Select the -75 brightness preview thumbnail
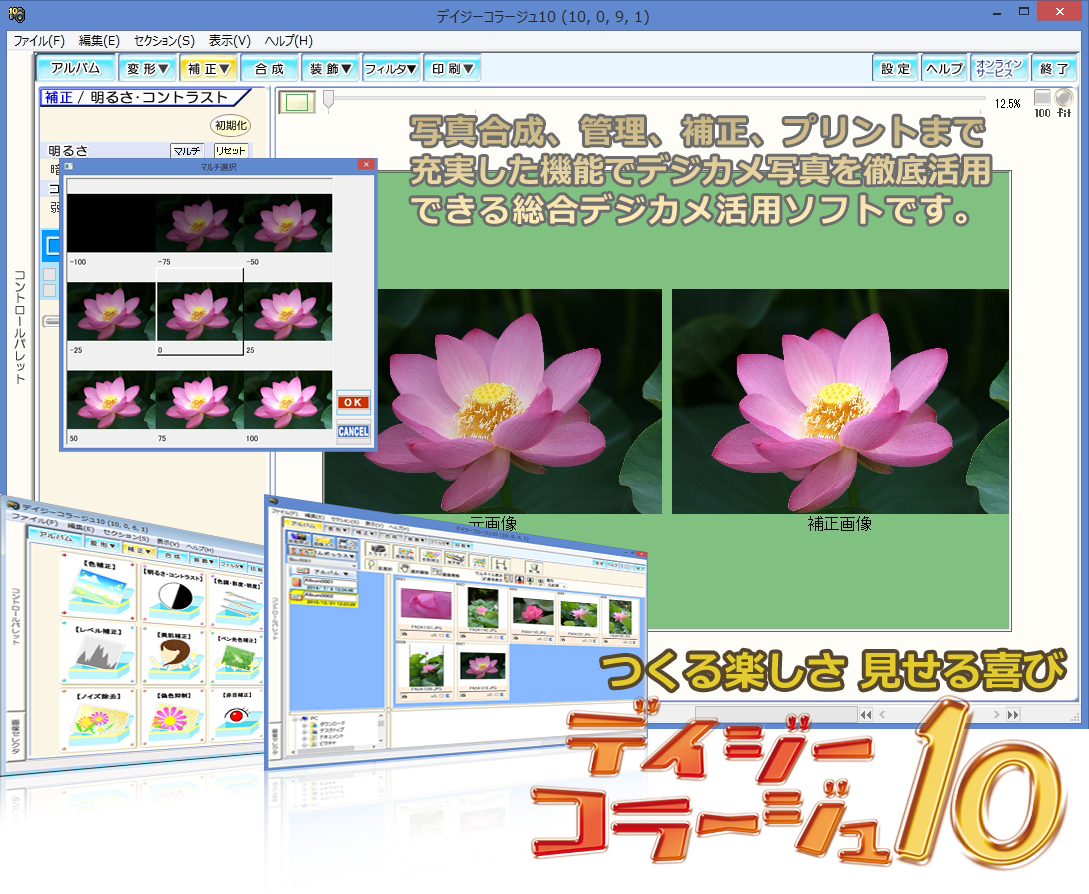Image resolution: width=1089 pixels, height=894 pixels. [x=199, y=223]
